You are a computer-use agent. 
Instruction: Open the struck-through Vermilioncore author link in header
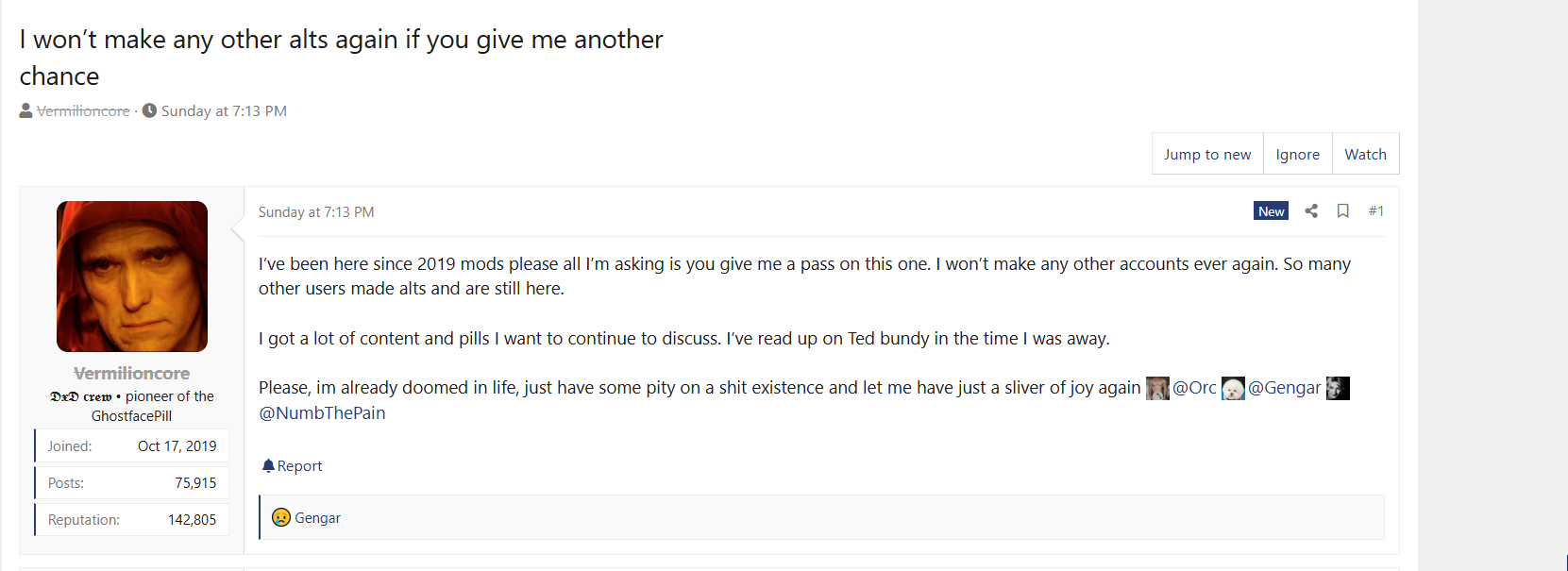(x=83, y=110)
